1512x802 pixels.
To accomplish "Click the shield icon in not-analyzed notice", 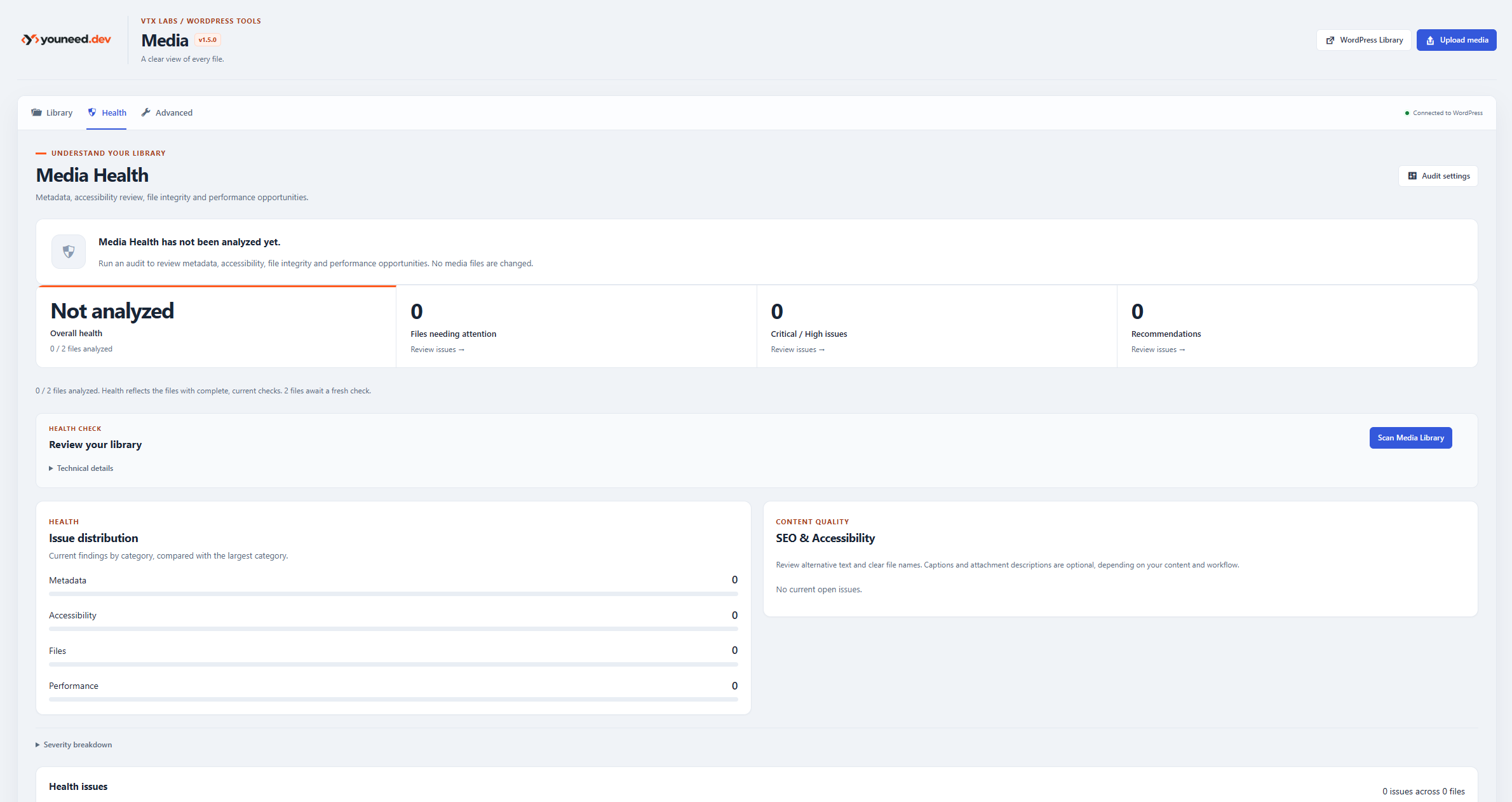I will [x=69, y=252].
